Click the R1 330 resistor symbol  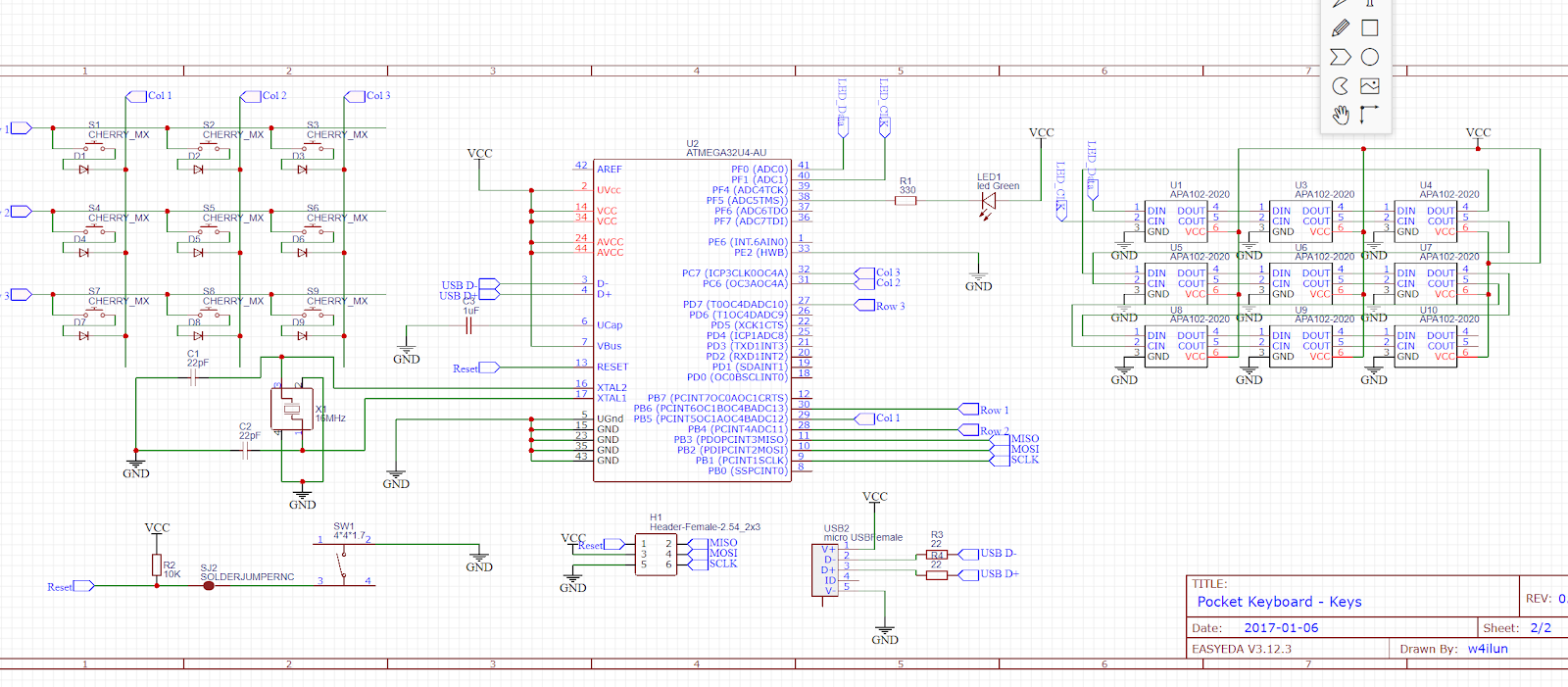[x=906, y=200]
